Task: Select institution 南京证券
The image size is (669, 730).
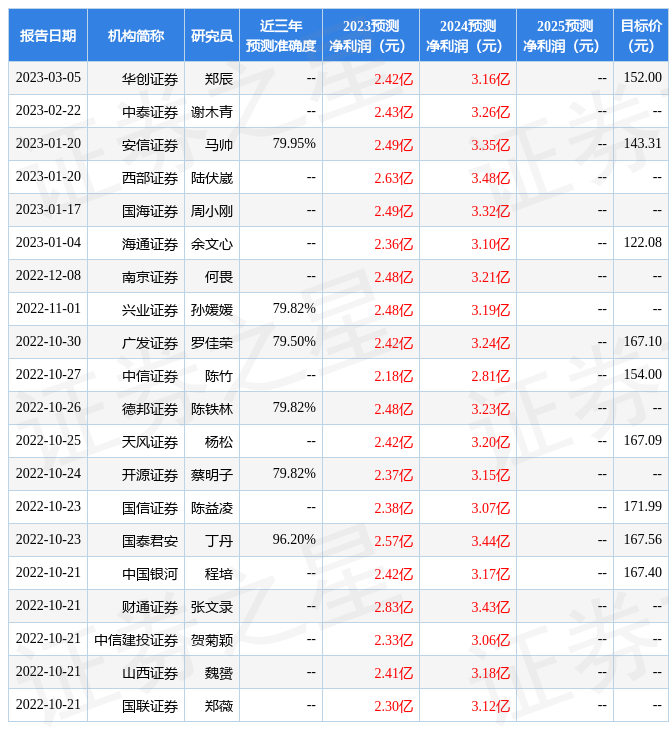Action: [150, 277]
